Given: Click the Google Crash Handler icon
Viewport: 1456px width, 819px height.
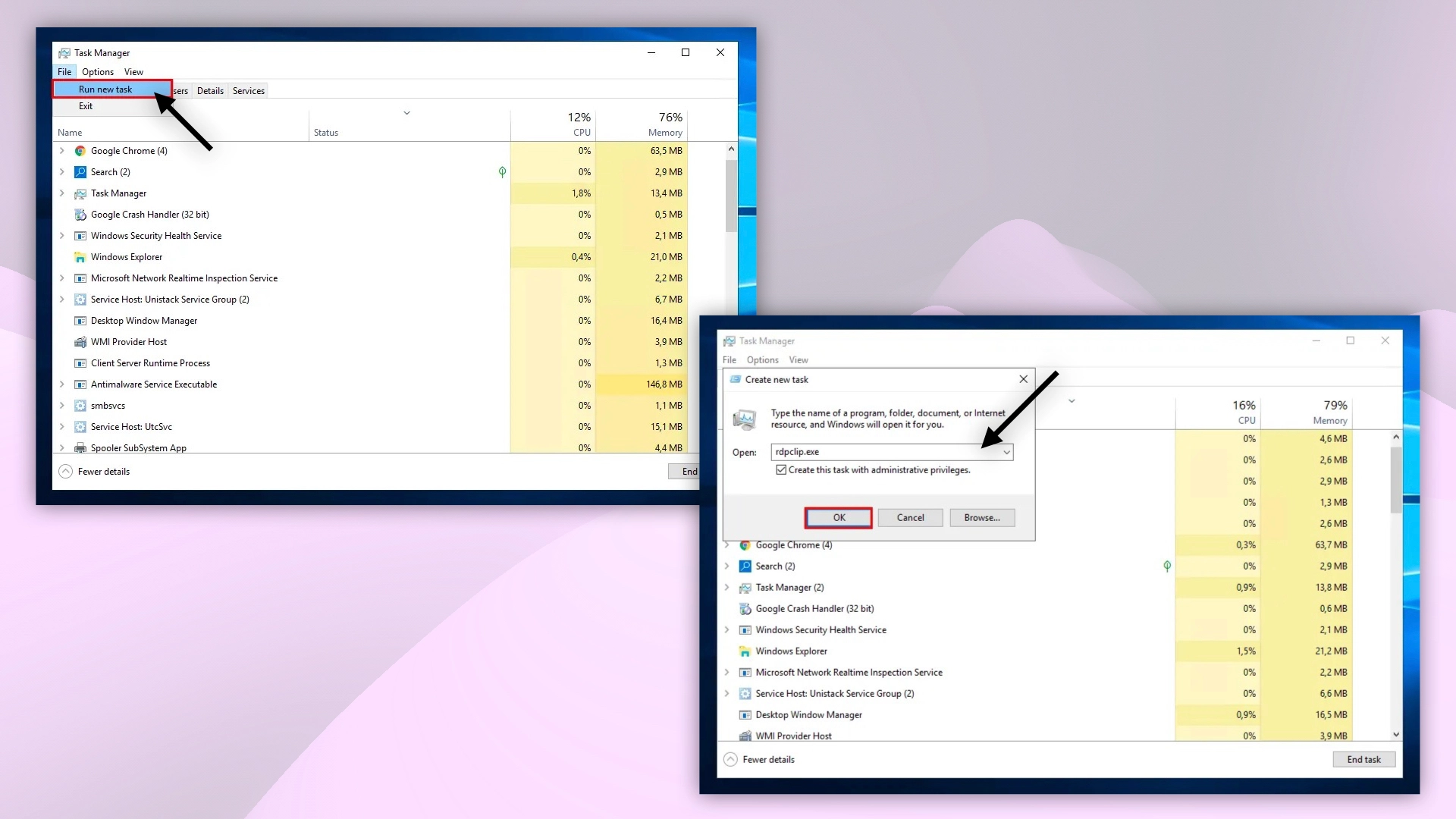Looking at the screenshot, I should [x=80, y=215].
